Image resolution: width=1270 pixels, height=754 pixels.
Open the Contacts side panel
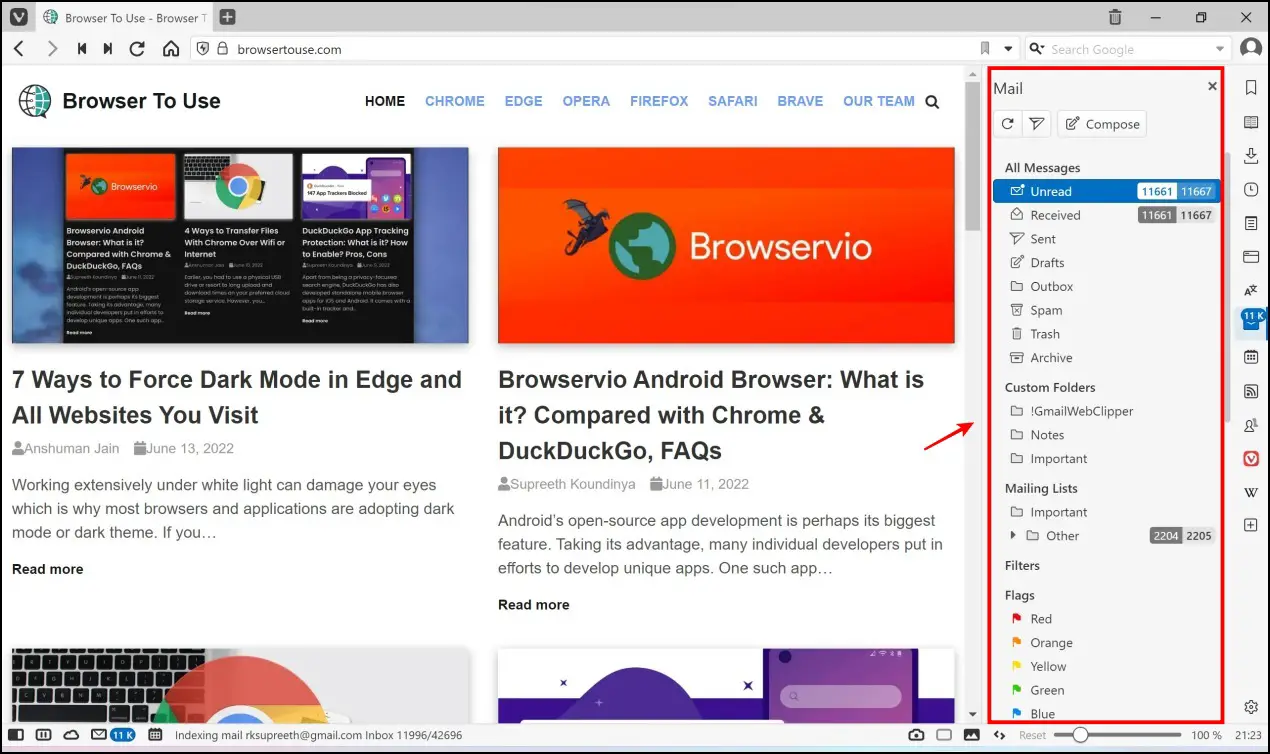point(1251,425)
